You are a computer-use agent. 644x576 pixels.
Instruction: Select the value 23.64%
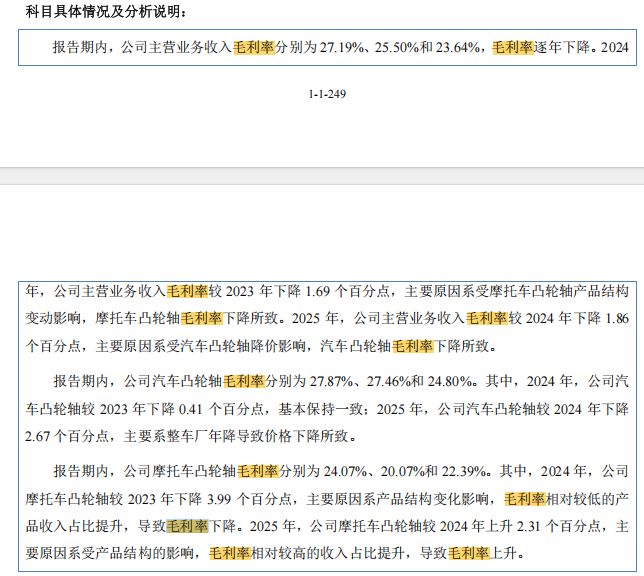point(458,47)
